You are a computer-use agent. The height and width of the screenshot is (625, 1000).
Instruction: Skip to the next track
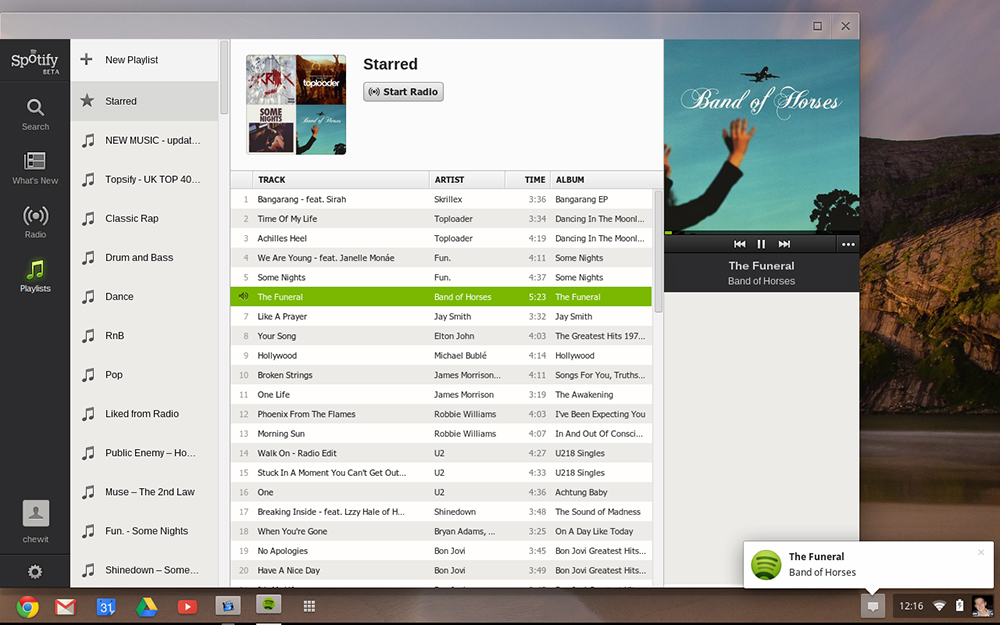click(784, 244)
